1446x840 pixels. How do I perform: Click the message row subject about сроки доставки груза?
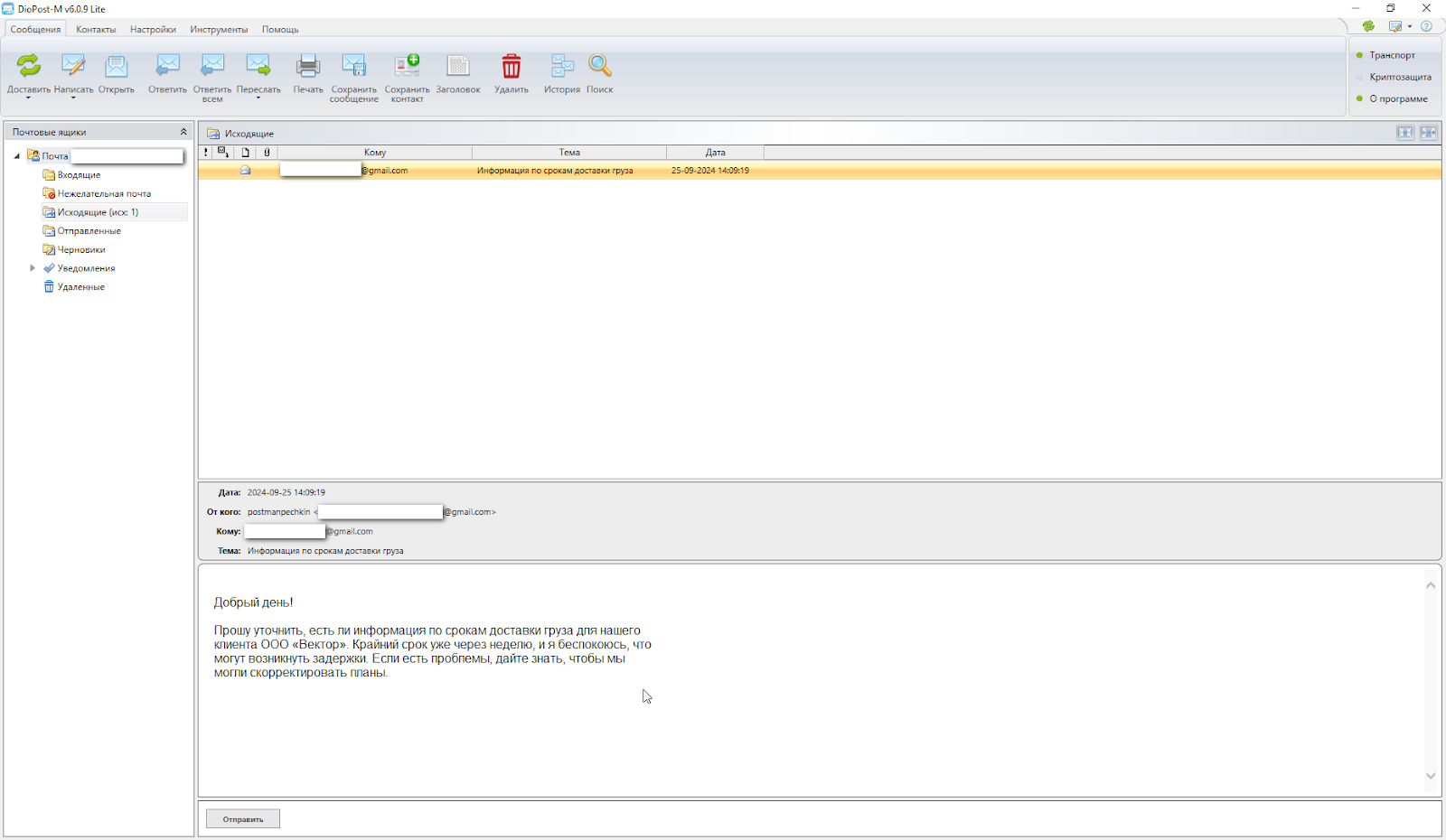pyautogui.click(x=555, y=171)
